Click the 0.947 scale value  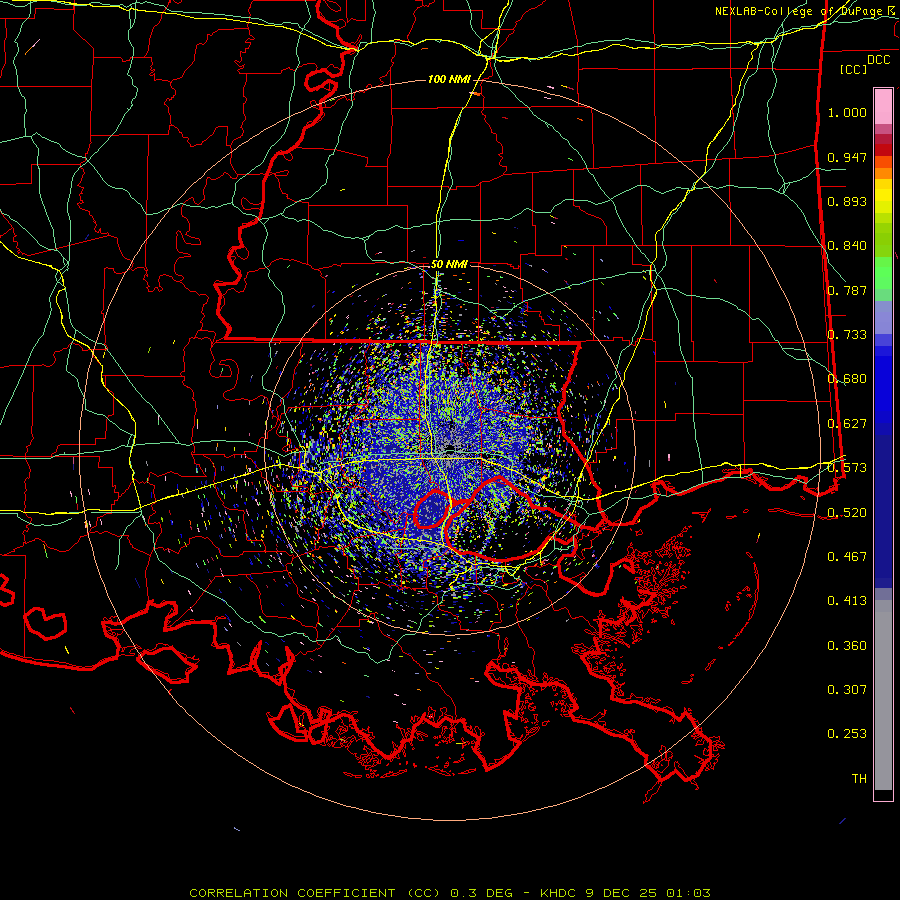pyautogui.click(x=847, y=157)
